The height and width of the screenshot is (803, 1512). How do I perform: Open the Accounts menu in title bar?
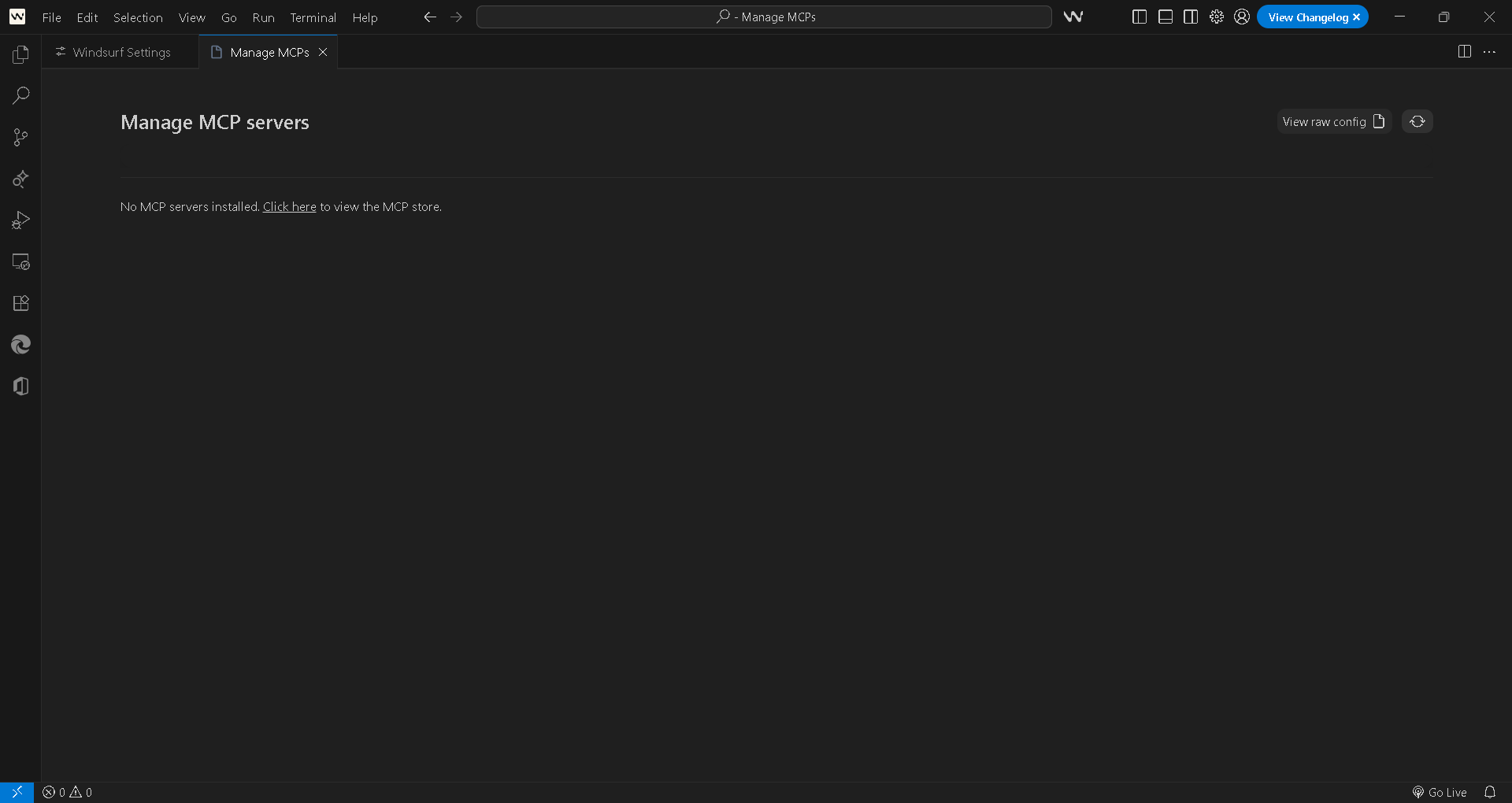pyautogui.click(x=1242, y=17)
